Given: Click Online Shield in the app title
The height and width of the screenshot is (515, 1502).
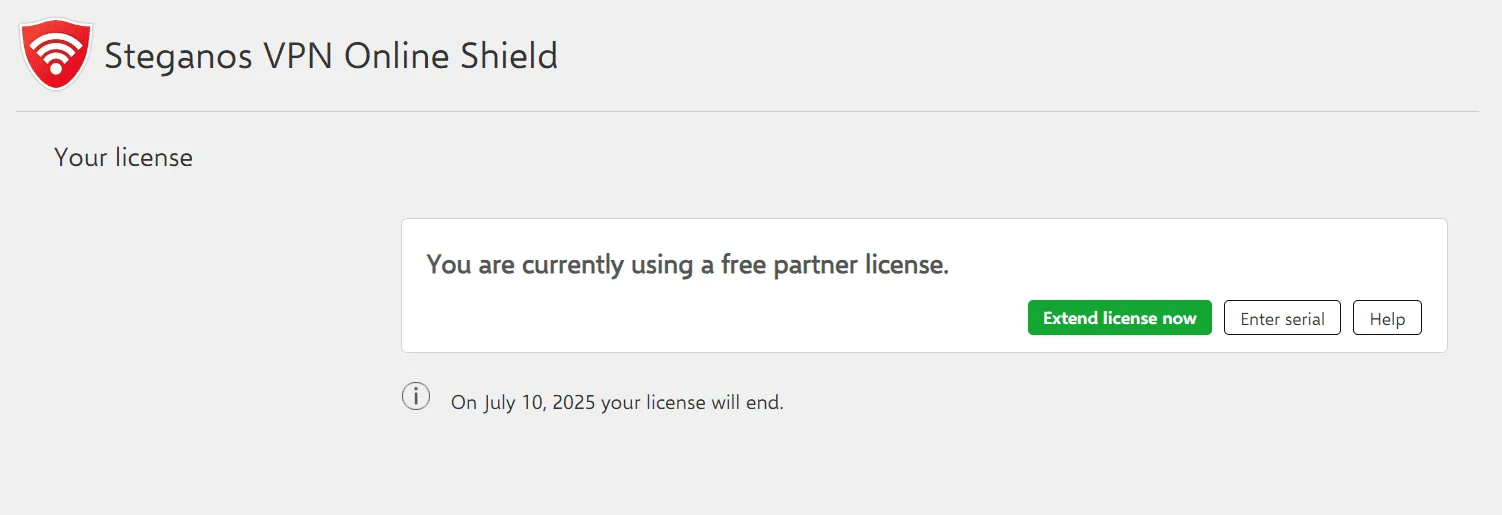Looking at the screenshot, I should (x=451, y=56).
